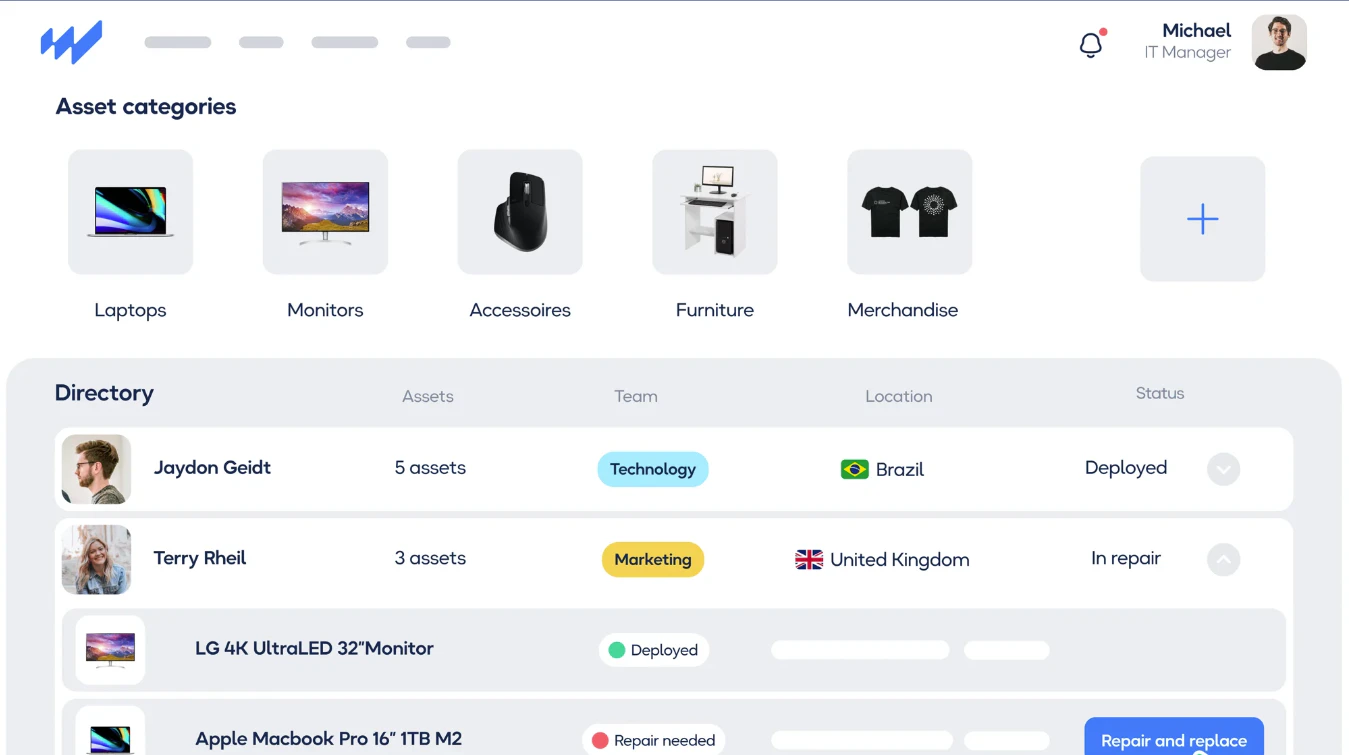This screenshot has height=755, width=1349.
Task: Click the green Deployed status dot
Action: 618,650
